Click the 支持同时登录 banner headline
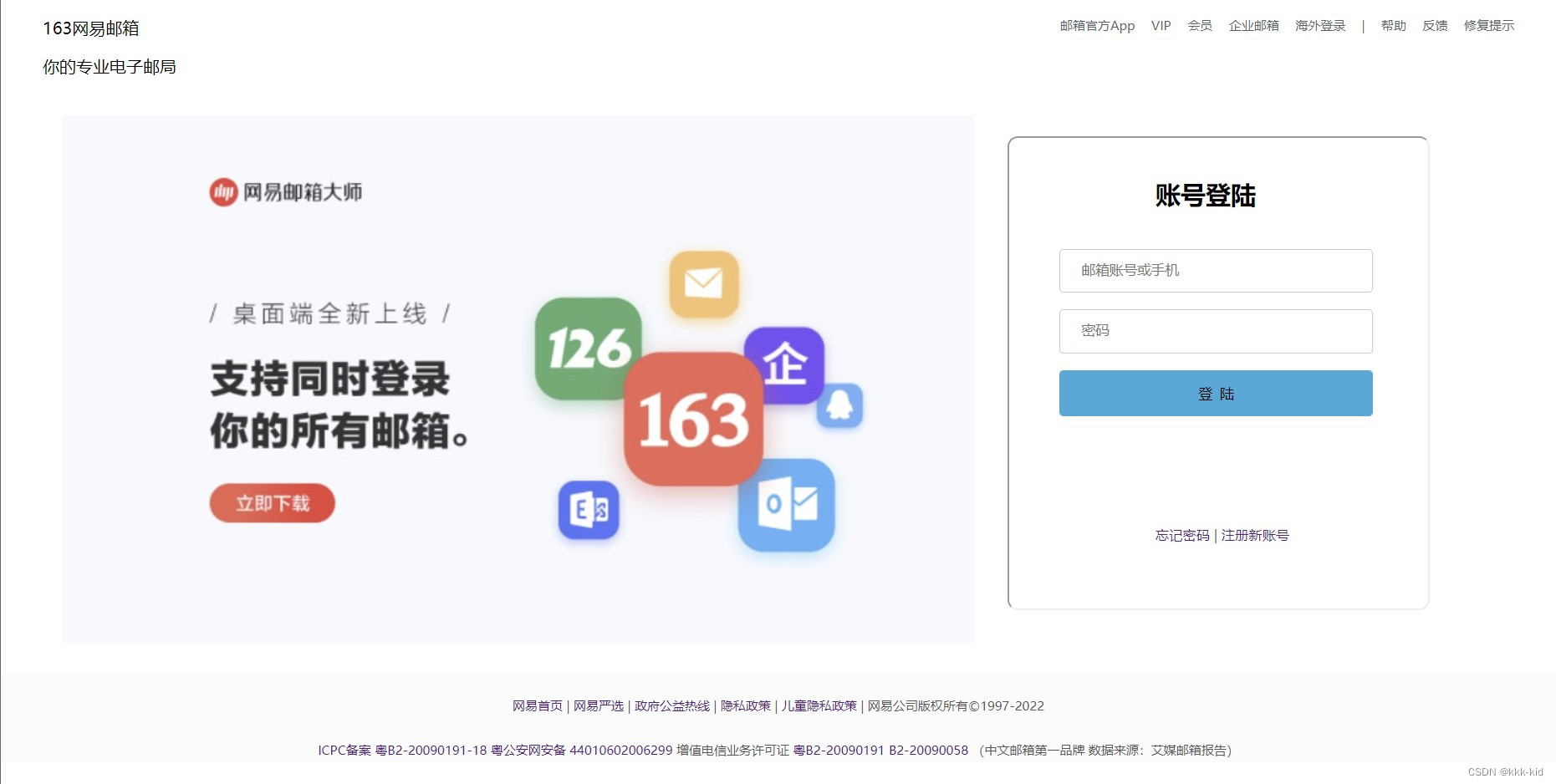Screen dimensions: 1556x784 329,379
